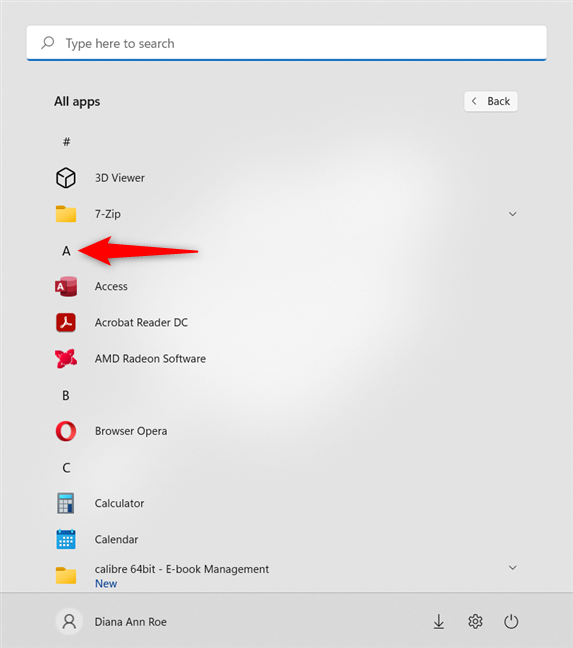This screenshot has height=648, width=573.
Task: Click the Power button icon
Action: [511, 622]
